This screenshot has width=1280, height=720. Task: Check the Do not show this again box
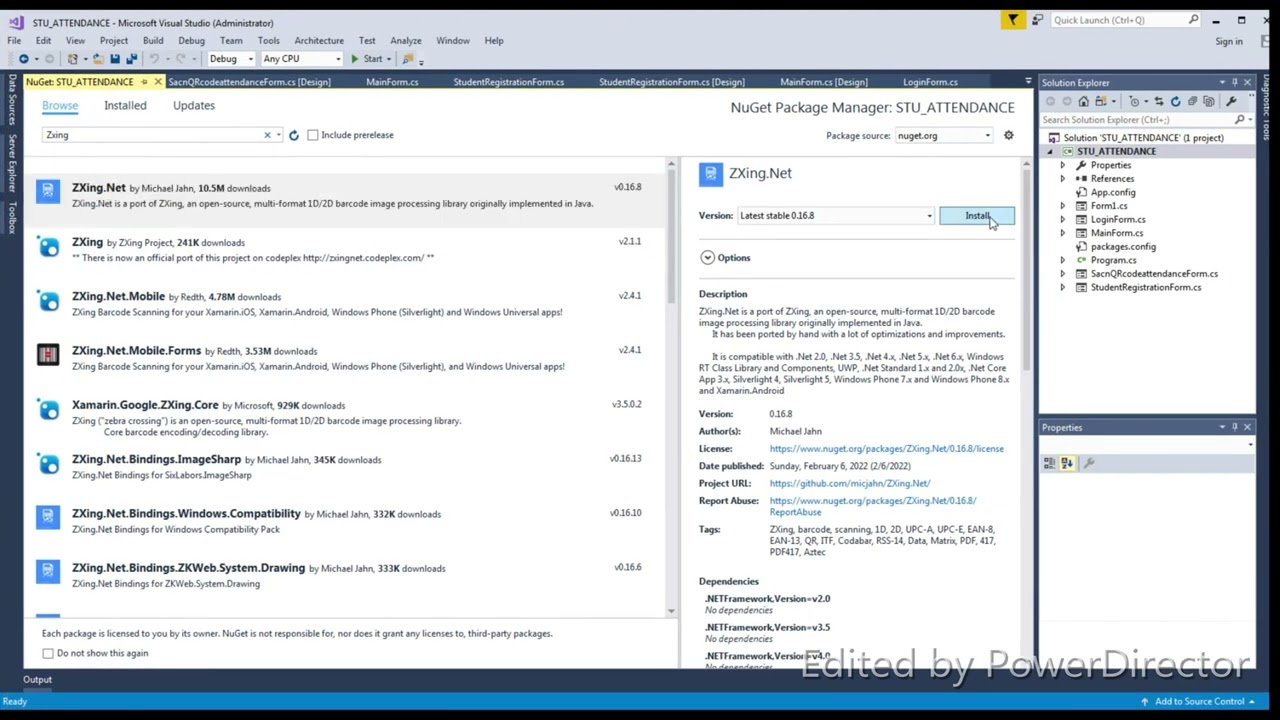pyautogui.click(x=48, y=653)
